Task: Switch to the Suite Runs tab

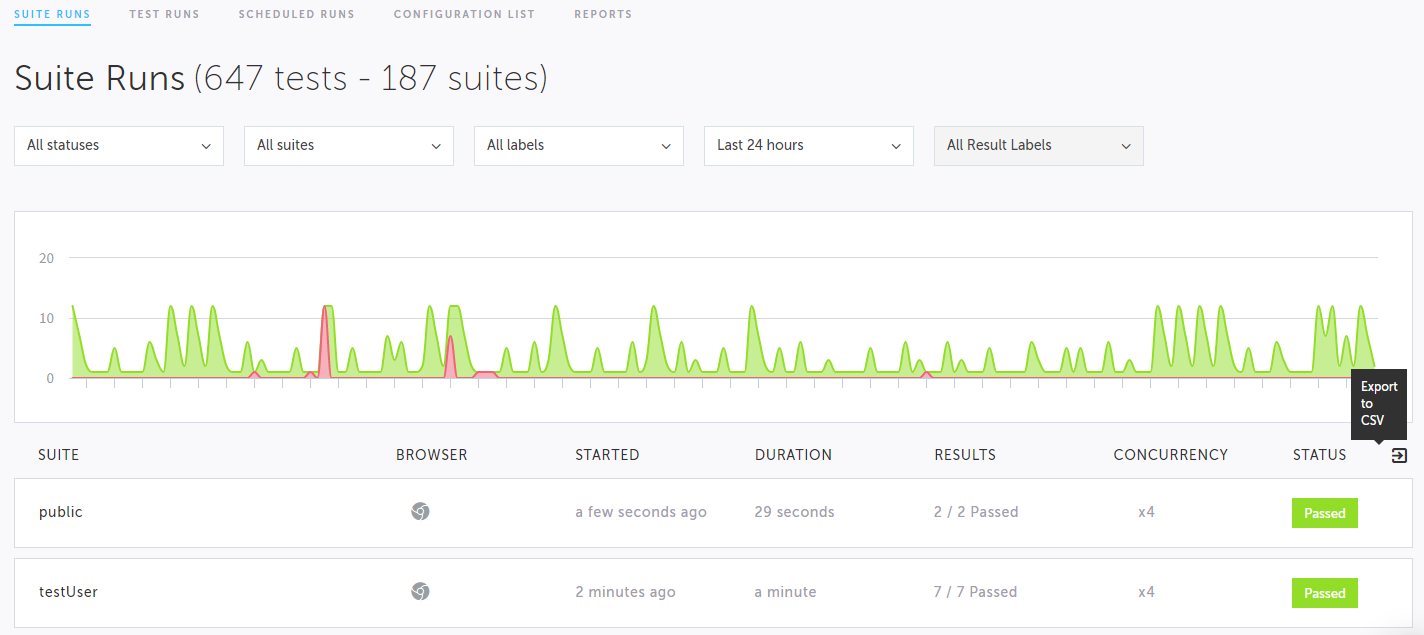Action: coord(52,15)
